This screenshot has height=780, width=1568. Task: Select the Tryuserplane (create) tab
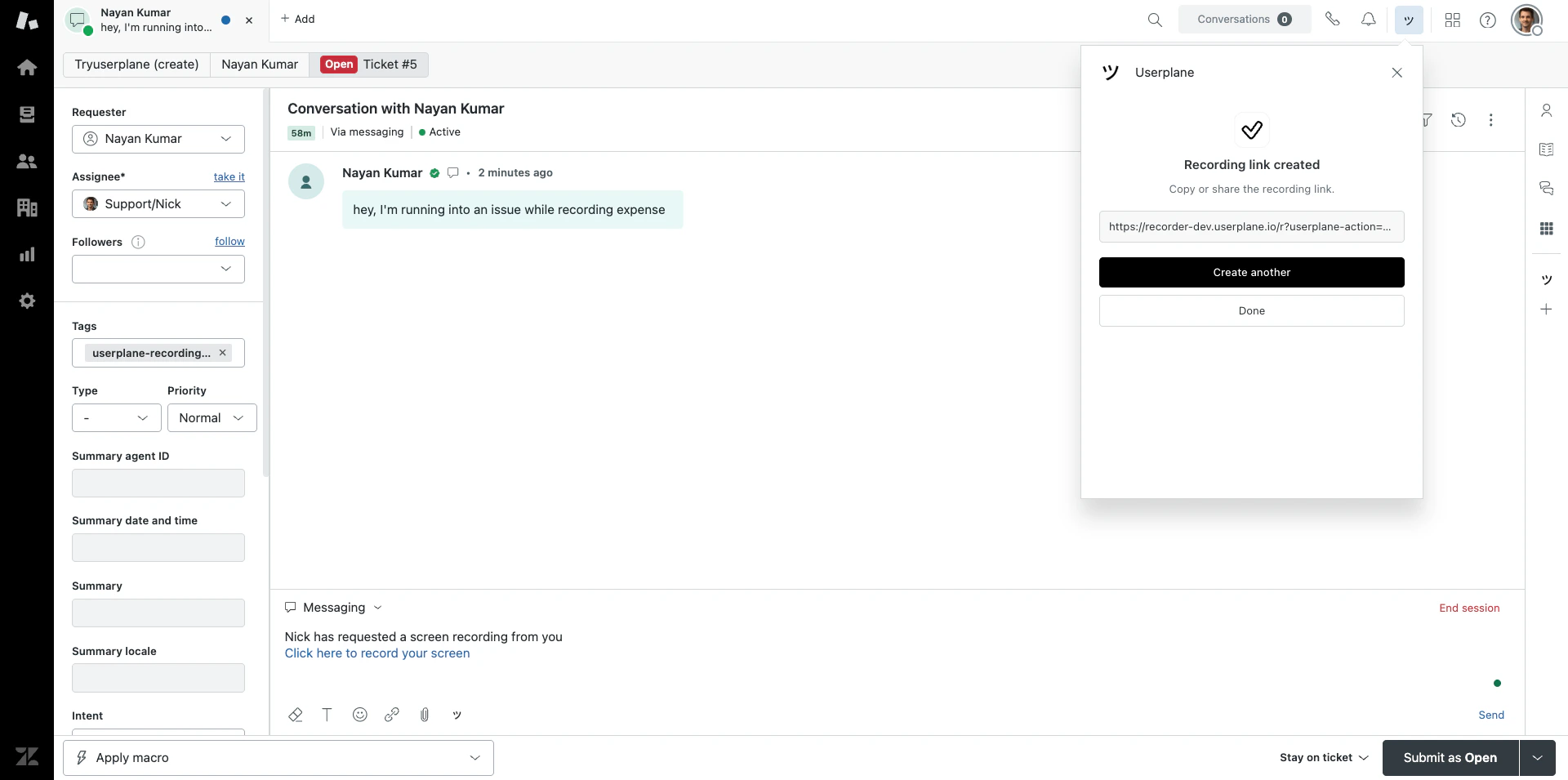[x=137, y=65]
